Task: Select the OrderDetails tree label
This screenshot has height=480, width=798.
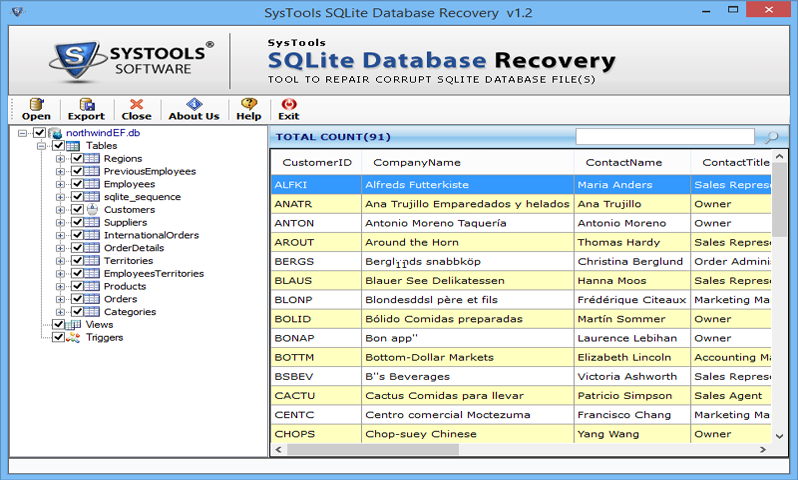Action: [x=134, y=248]
